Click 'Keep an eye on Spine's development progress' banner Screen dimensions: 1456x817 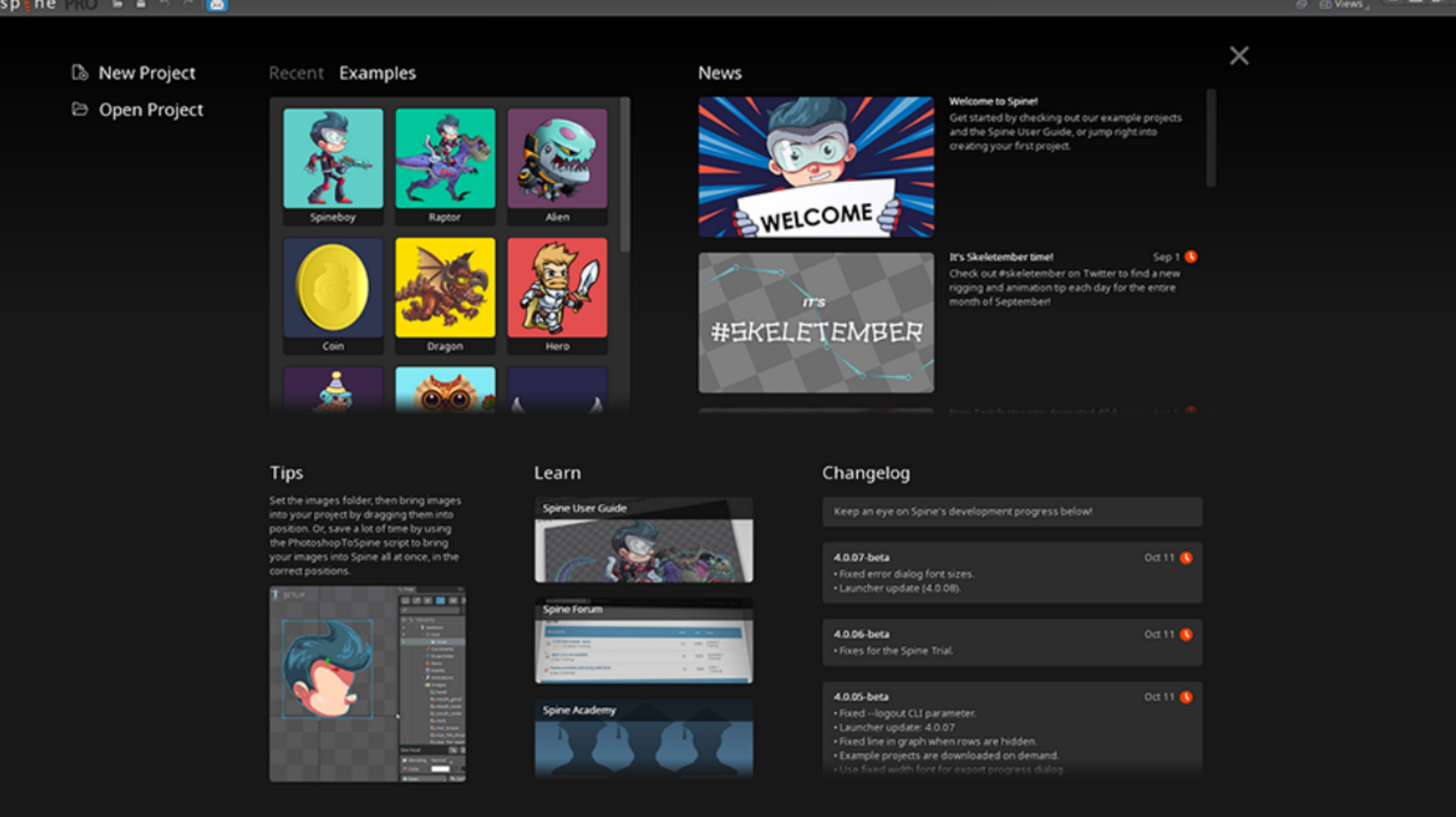point(1012,511)
